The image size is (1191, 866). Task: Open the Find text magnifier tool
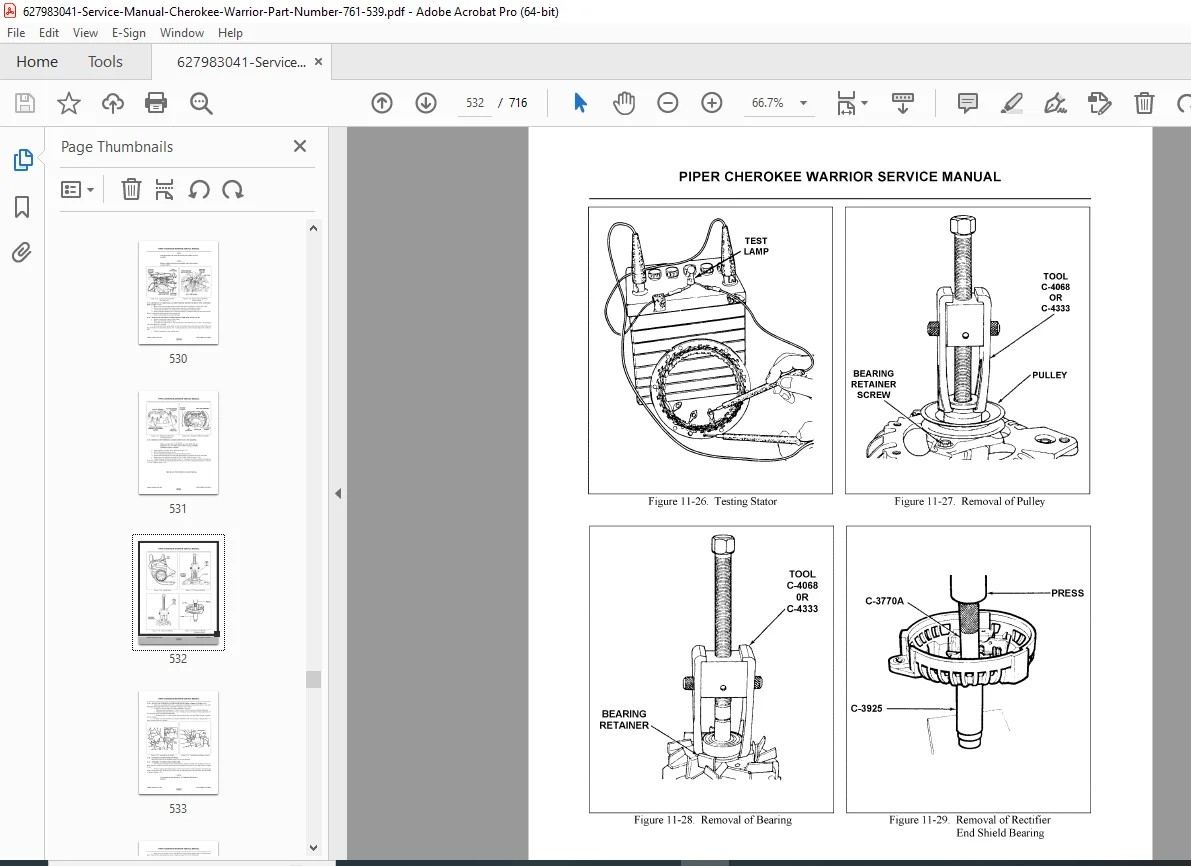201,103
